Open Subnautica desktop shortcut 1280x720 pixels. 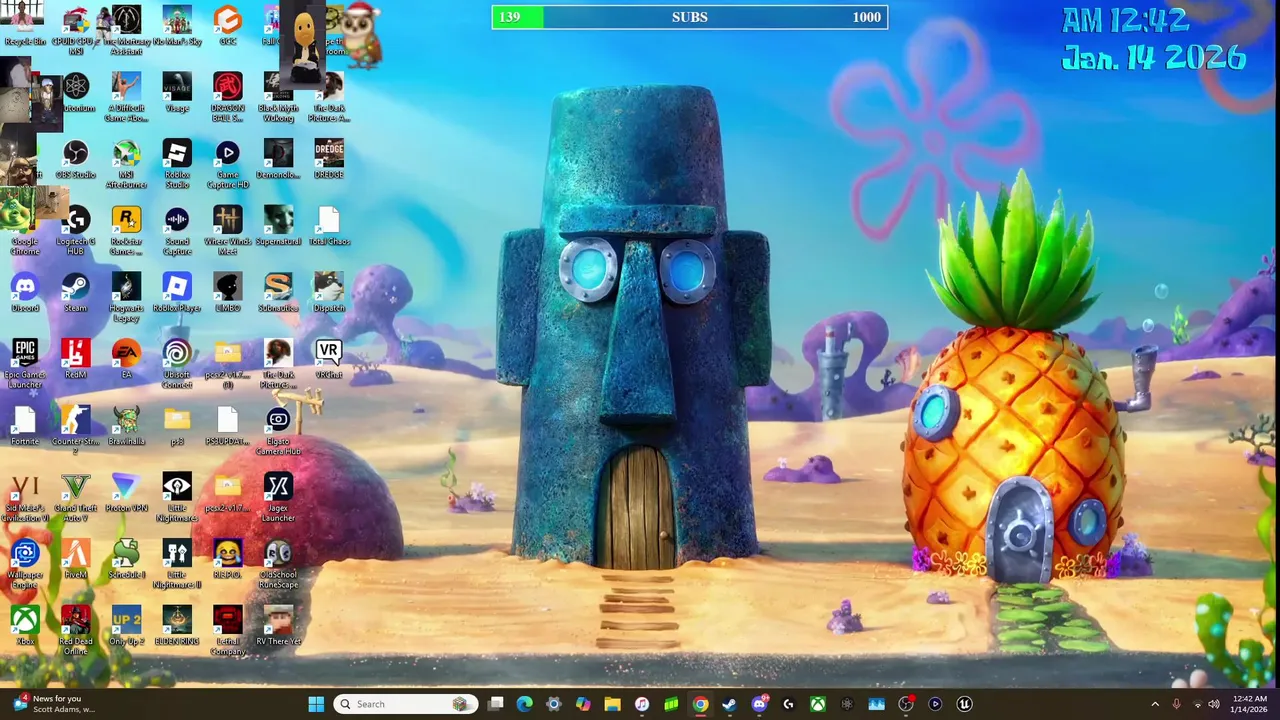pos(278,292)
